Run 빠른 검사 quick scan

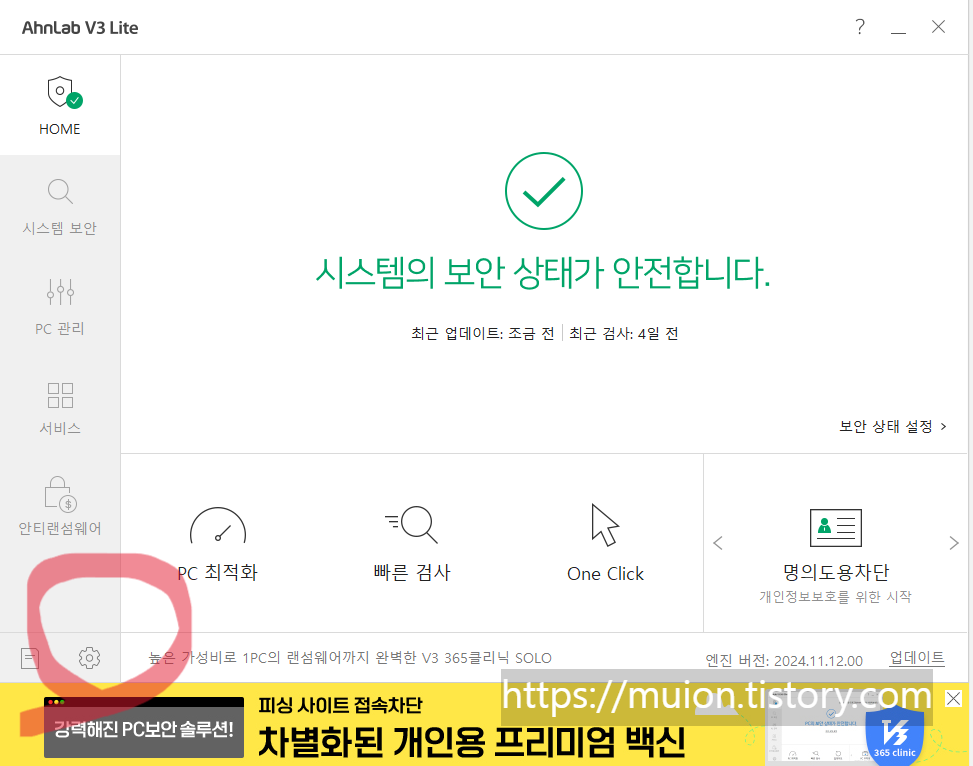click(411, 544)
